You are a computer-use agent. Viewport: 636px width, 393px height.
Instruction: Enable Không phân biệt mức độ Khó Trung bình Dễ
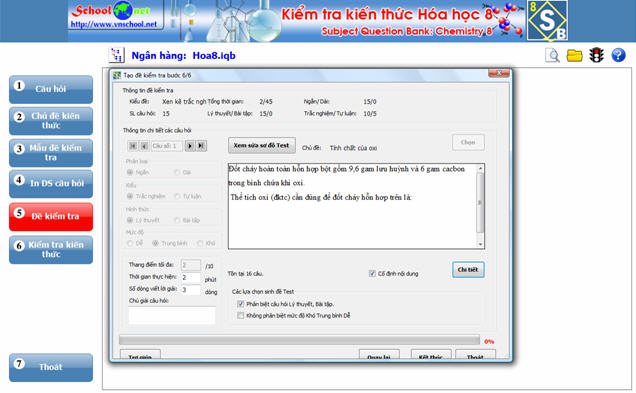click(x=241, y=315)
